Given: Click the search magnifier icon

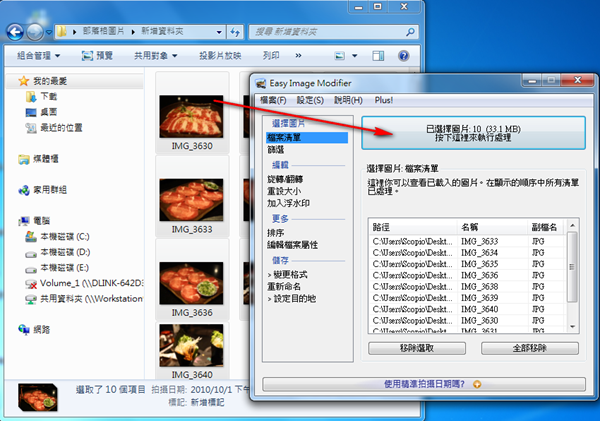Looking at the screenshot, I should click(x=410, y=32).
